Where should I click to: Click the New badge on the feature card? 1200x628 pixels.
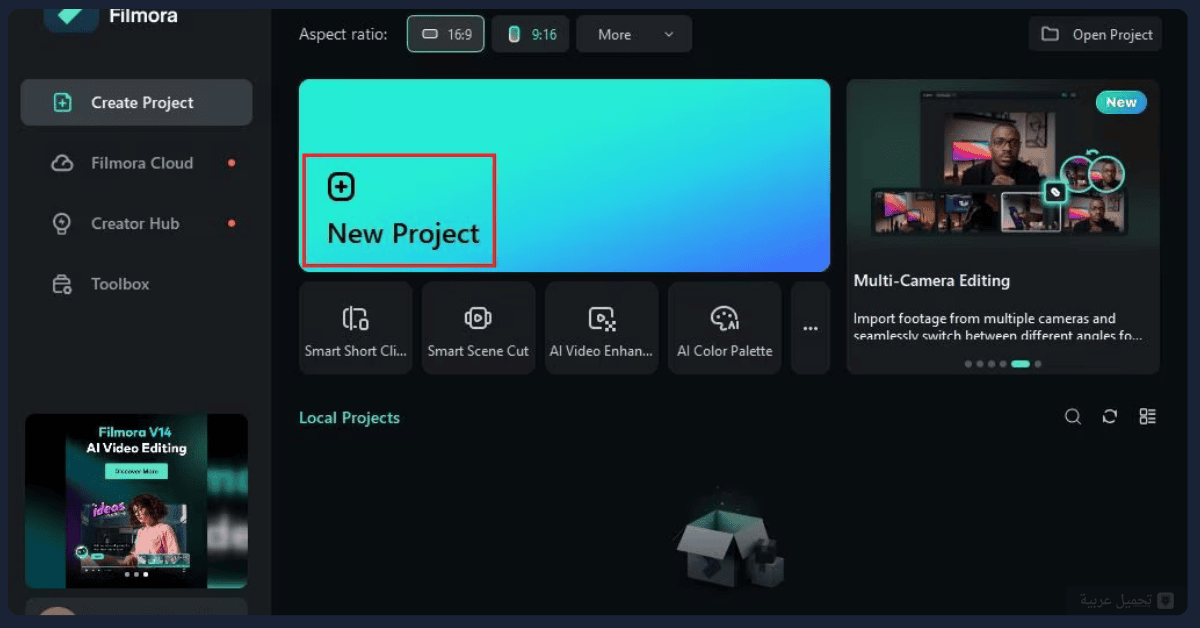[x=1121, y=102]
